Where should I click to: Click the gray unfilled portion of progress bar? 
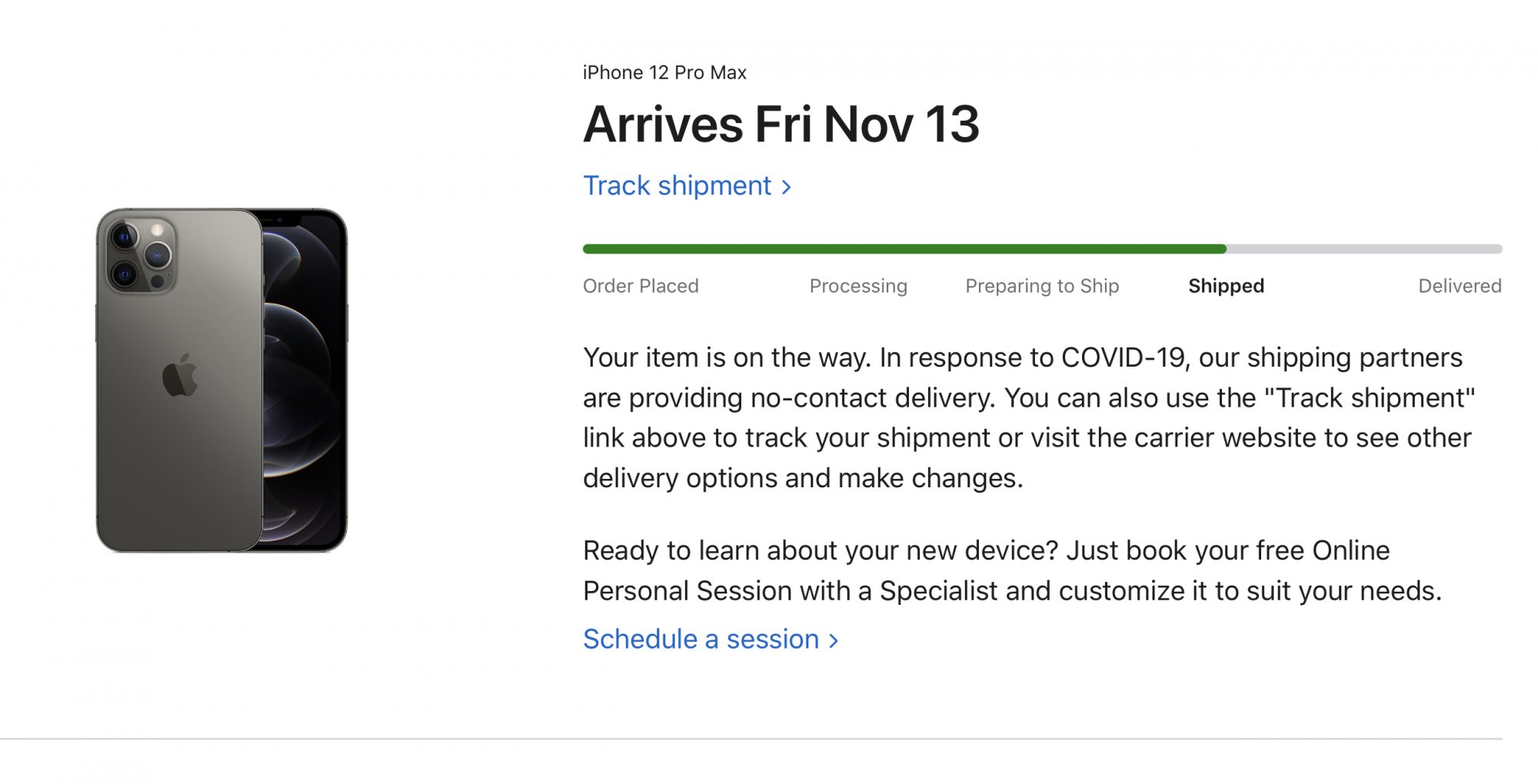pos(1364,249)
